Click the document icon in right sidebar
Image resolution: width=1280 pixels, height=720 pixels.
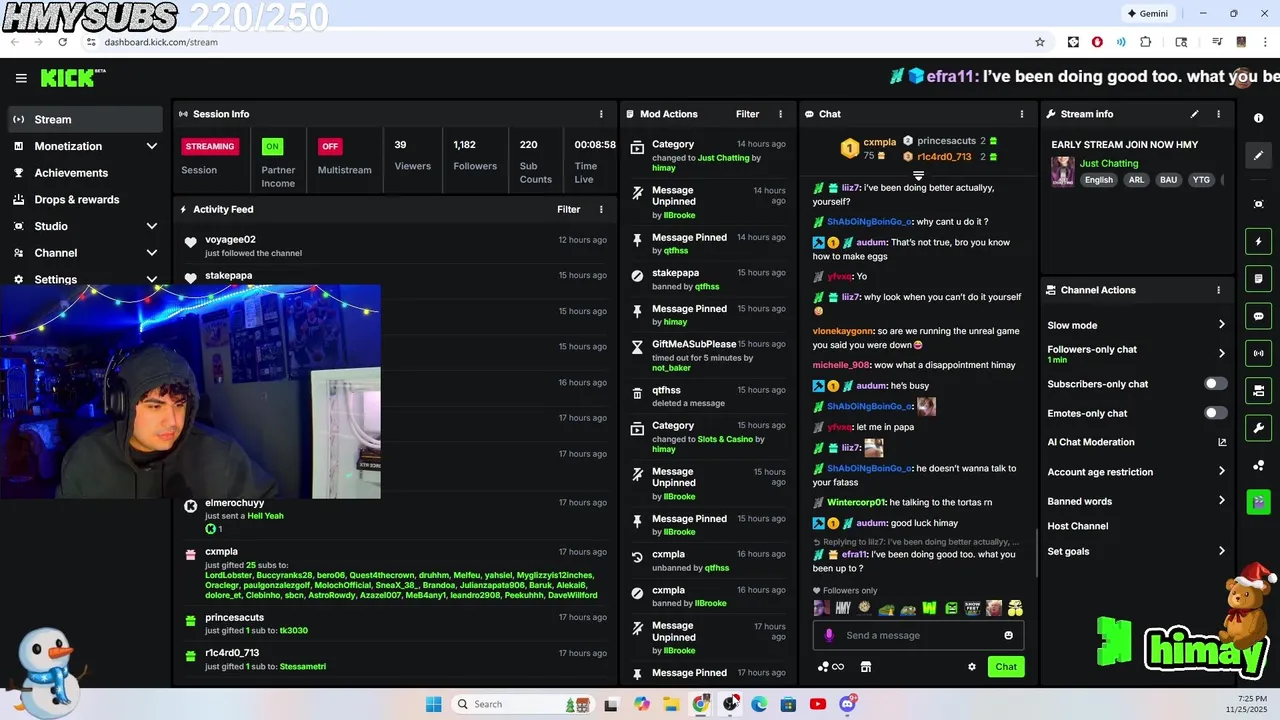point(1258,278)
